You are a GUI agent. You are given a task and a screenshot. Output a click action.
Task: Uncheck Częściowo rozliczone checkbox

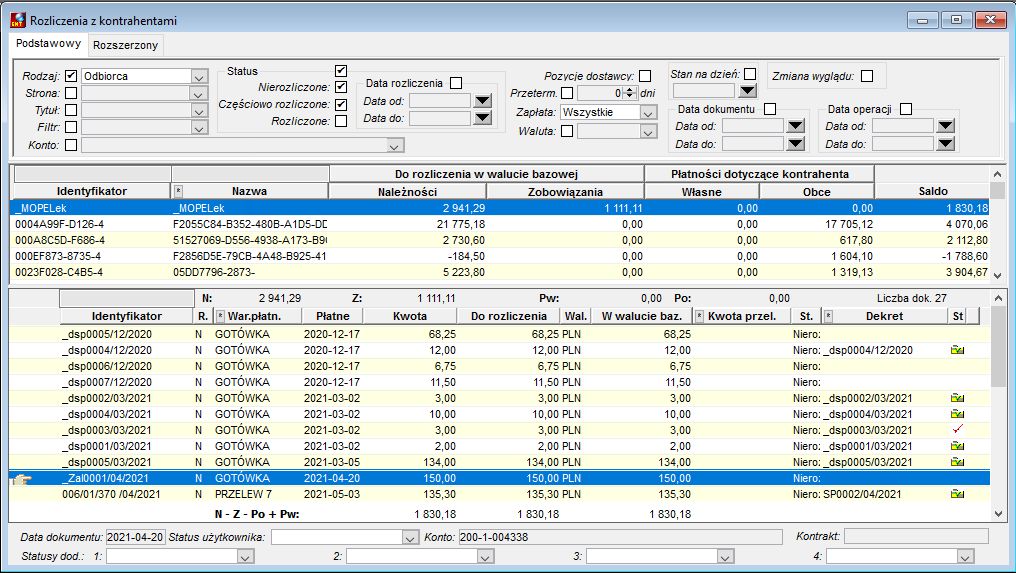[x=341, y=104]
